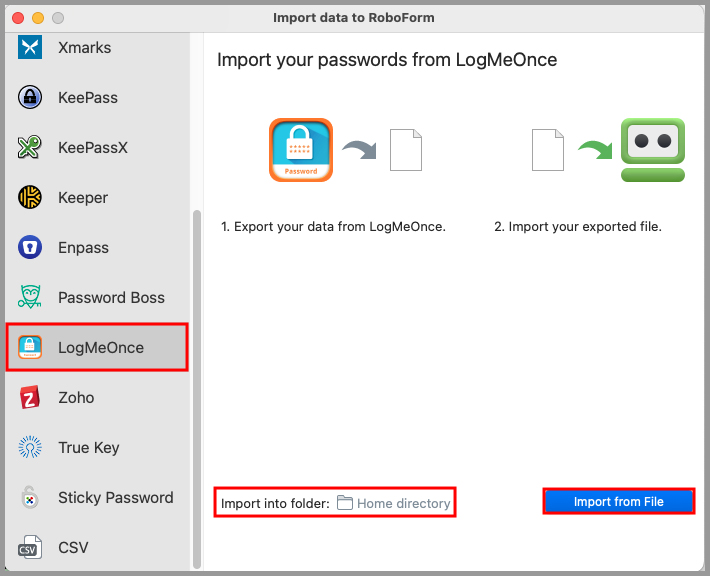Choose True Key from the source list
The height and width of the screenshot is (576, 710).
pos(88,448)
